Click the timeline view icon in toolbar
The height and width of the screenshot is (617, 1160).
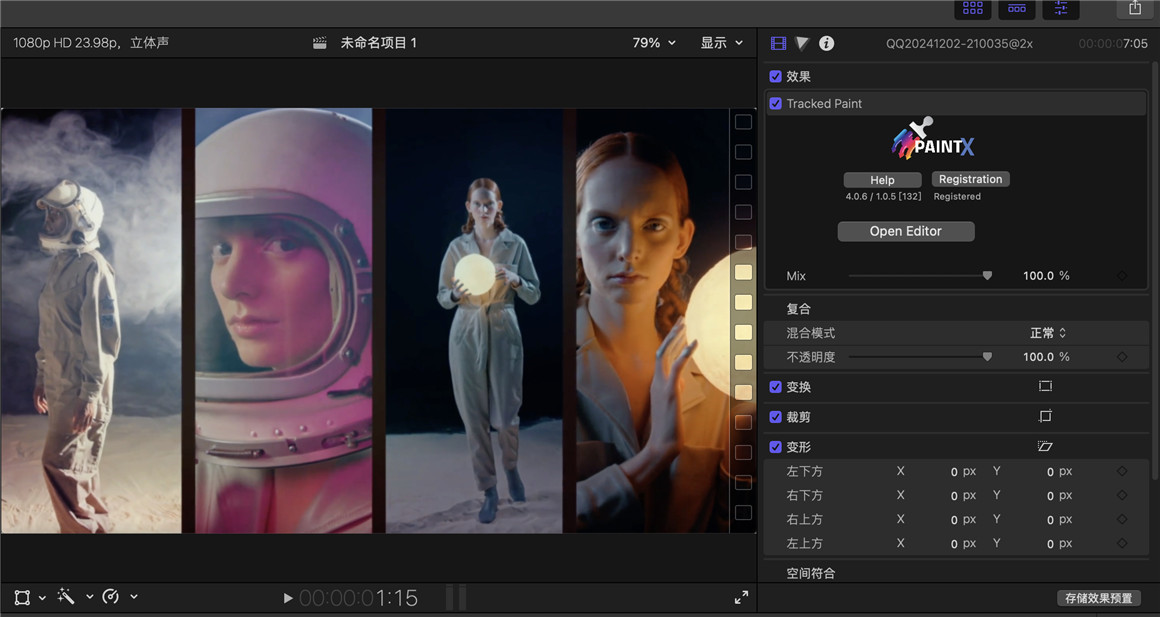(1017, 9)
